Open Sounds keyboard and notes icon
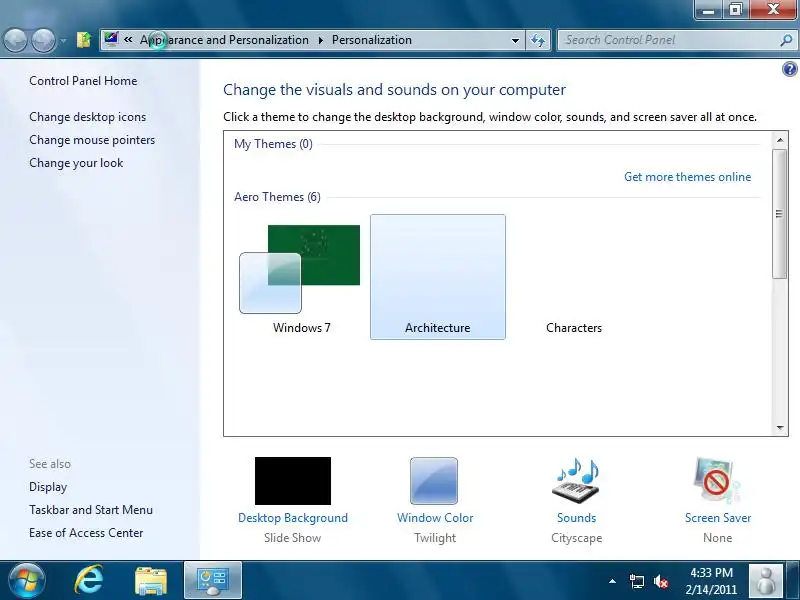The height and width of the screenshot is (600, 800). coord(576,481)
